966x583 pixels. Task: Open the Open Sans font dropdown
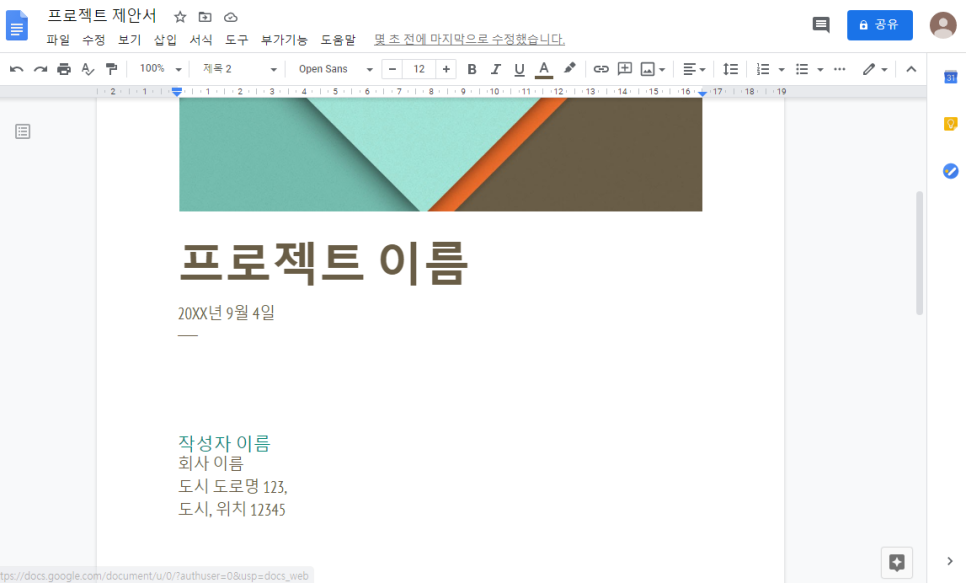[336, 69]
